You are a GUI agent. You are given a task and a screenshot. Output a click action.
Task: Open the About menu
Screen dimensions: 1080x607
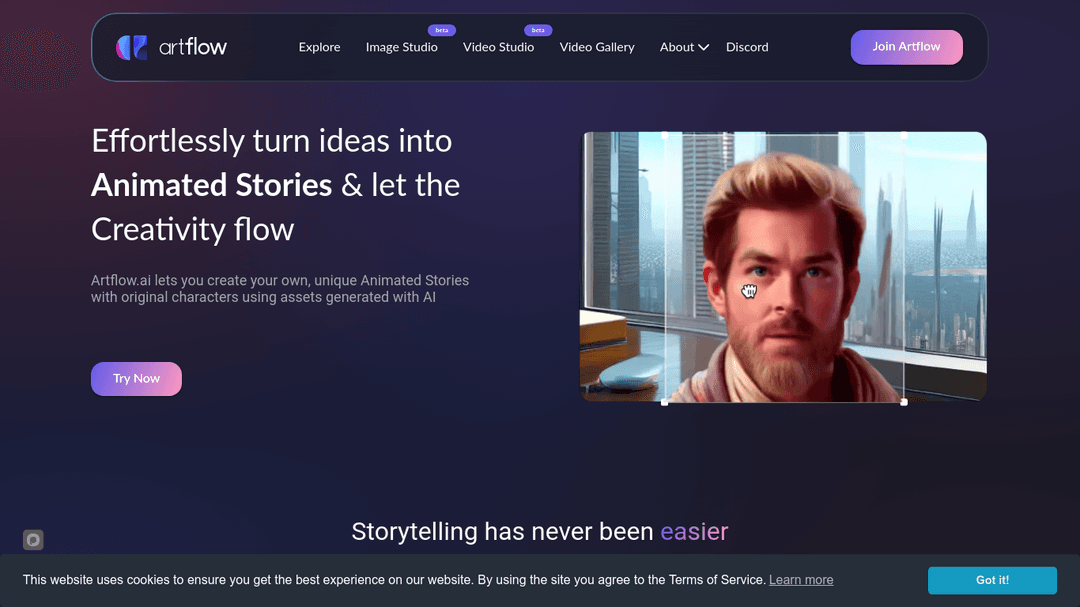pos(677,47)
